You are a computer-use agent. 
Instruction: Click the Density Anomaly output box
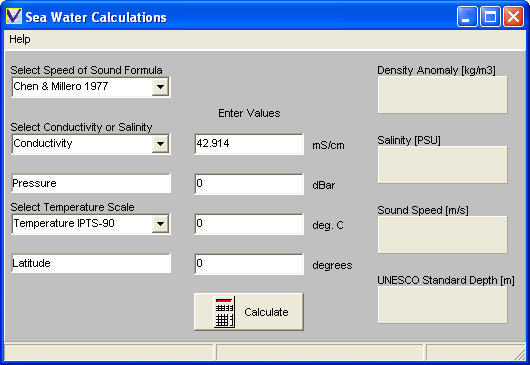442,95
